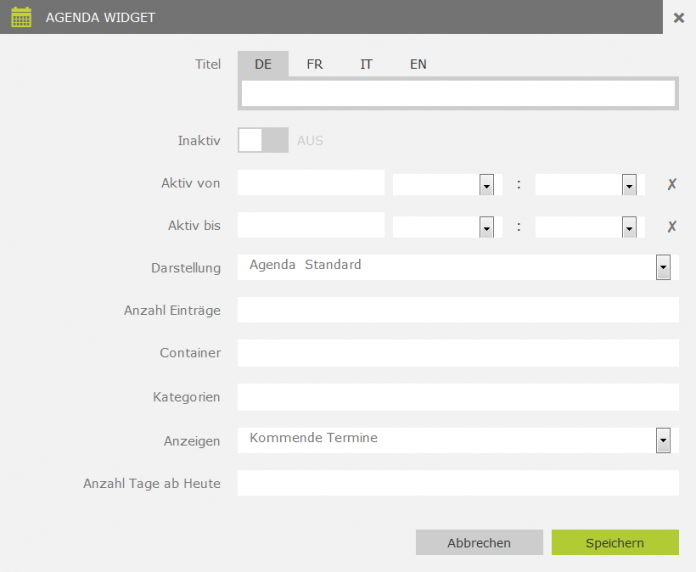Click the Container label
696x572 pixels.
pos(190,353)
